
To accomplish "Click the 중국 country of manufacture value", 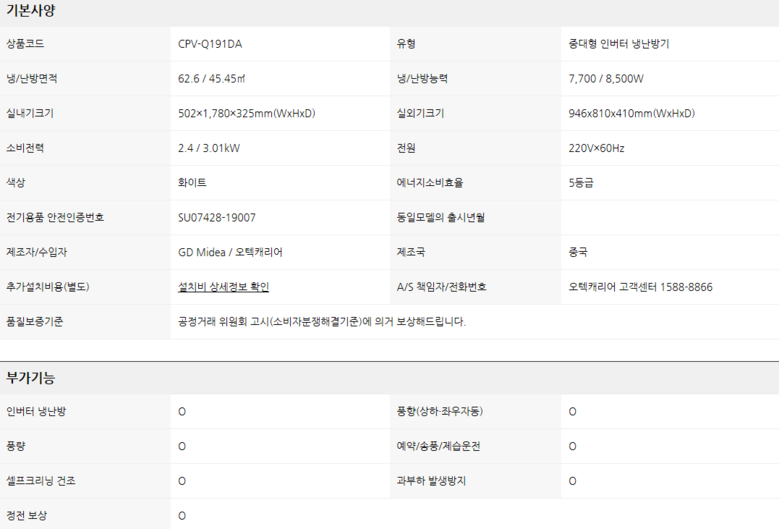I will 578,252.
